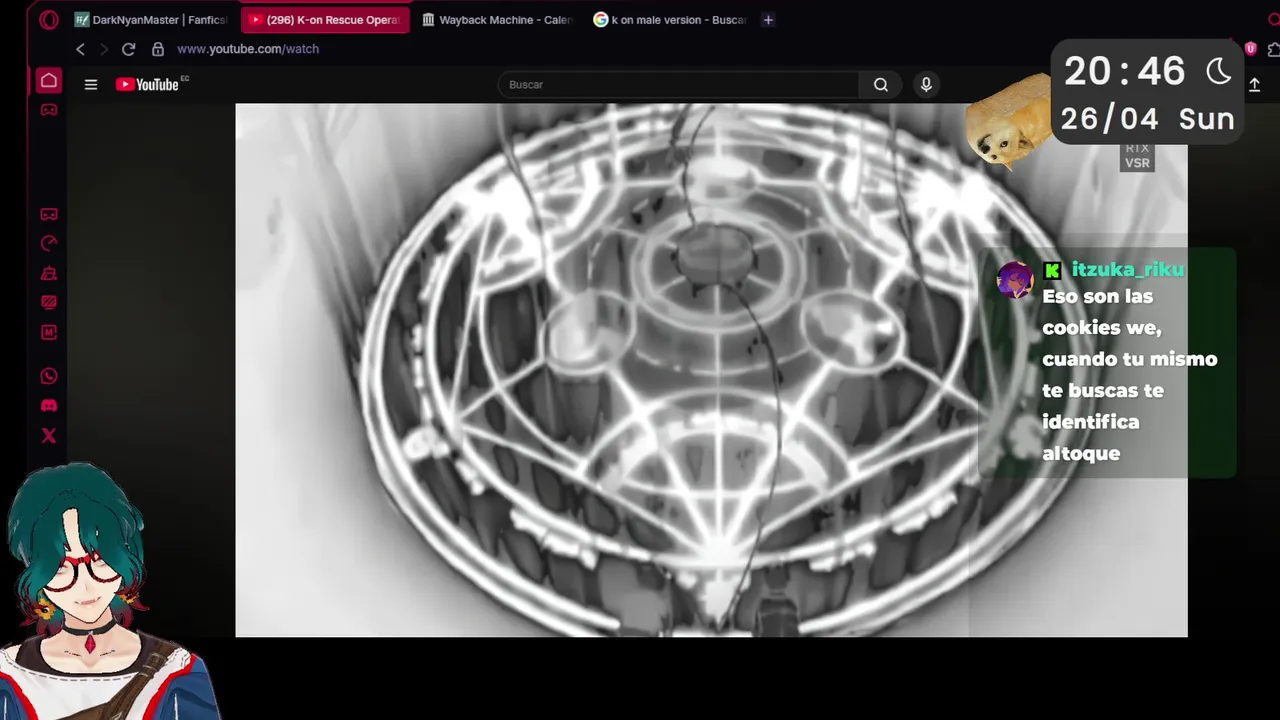Click the 20:46 clock time

[x=1124, y=71]
